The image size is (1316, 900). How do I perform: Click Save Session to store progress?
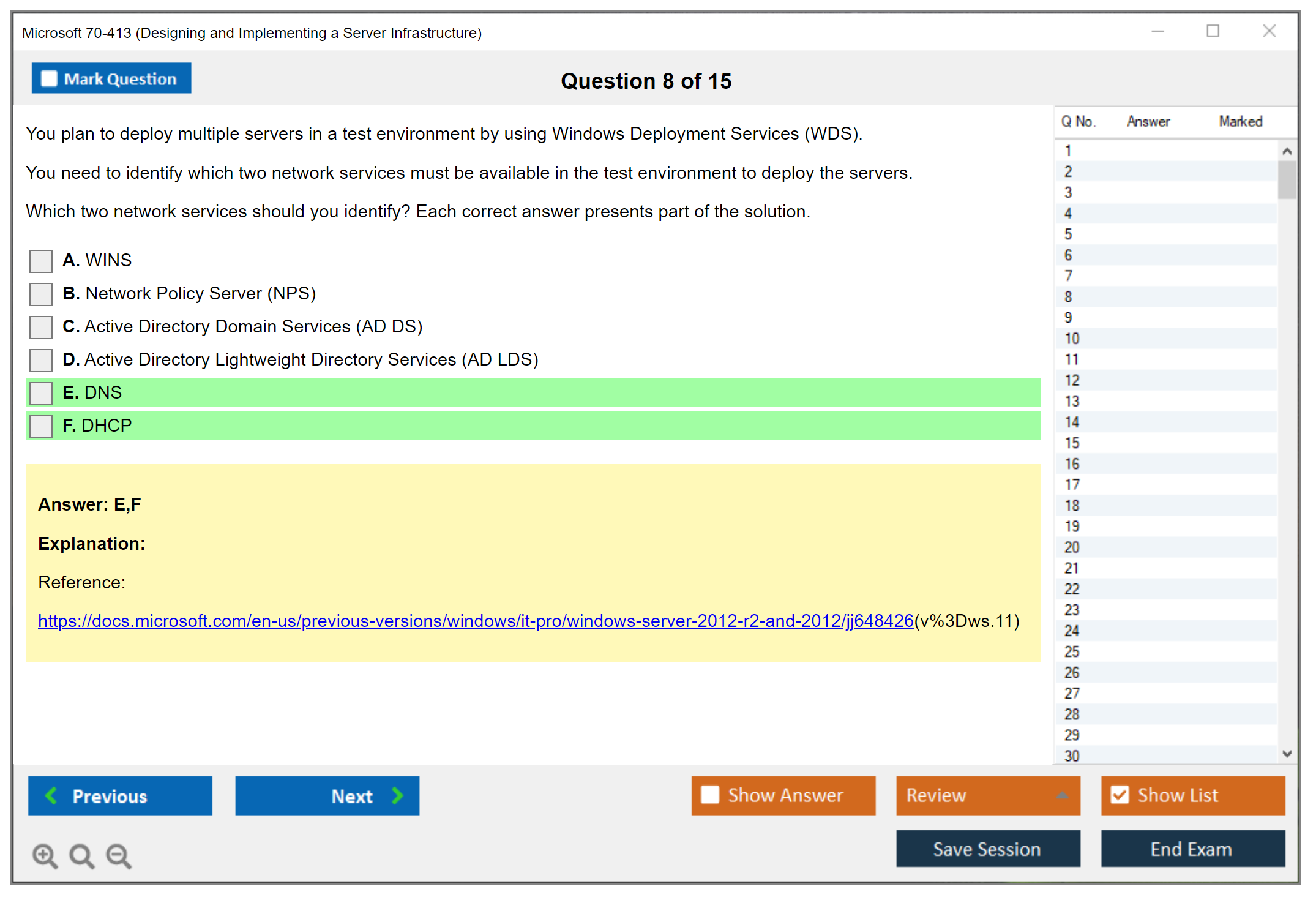[x=987, y=849]
